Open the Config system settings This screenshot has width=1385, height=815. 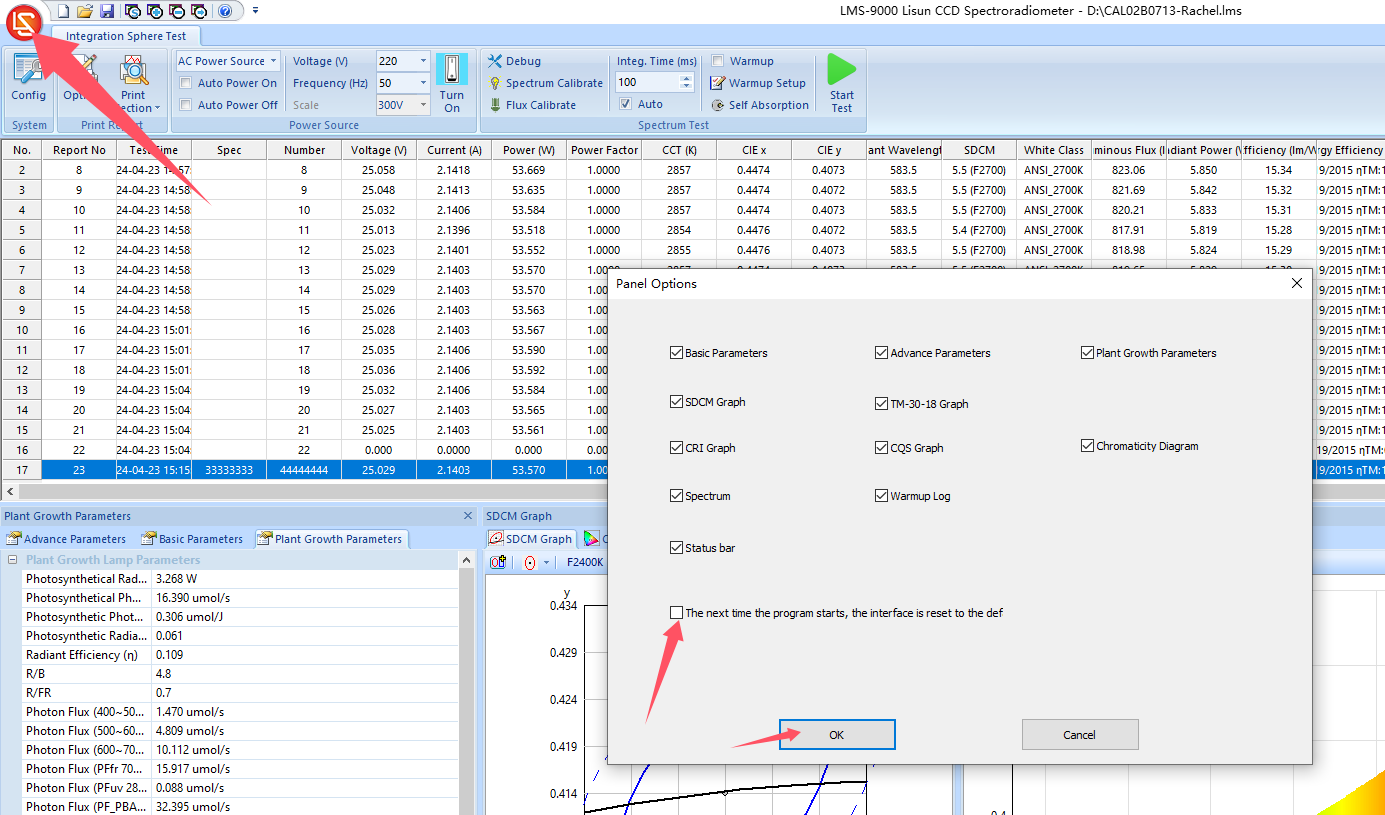[28, 80]
